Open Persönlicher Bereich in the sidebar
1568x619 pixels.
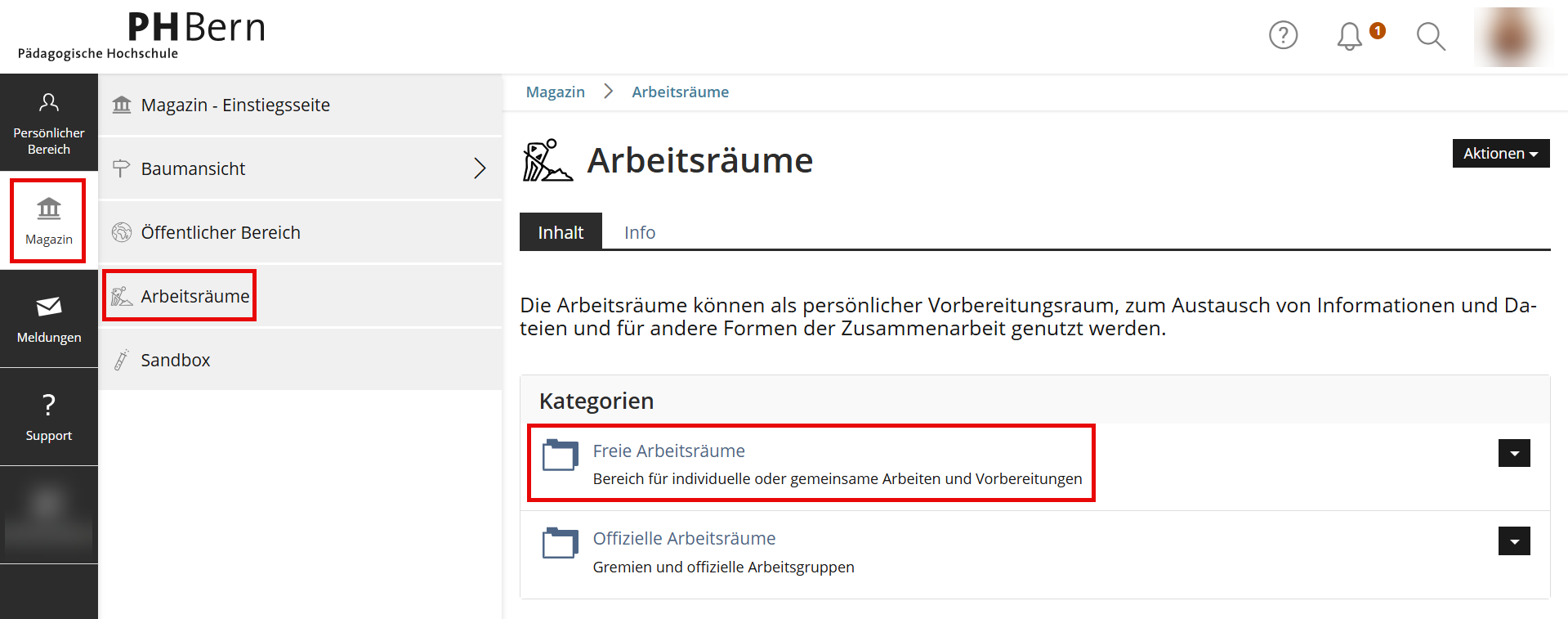(x=49, y=123)
